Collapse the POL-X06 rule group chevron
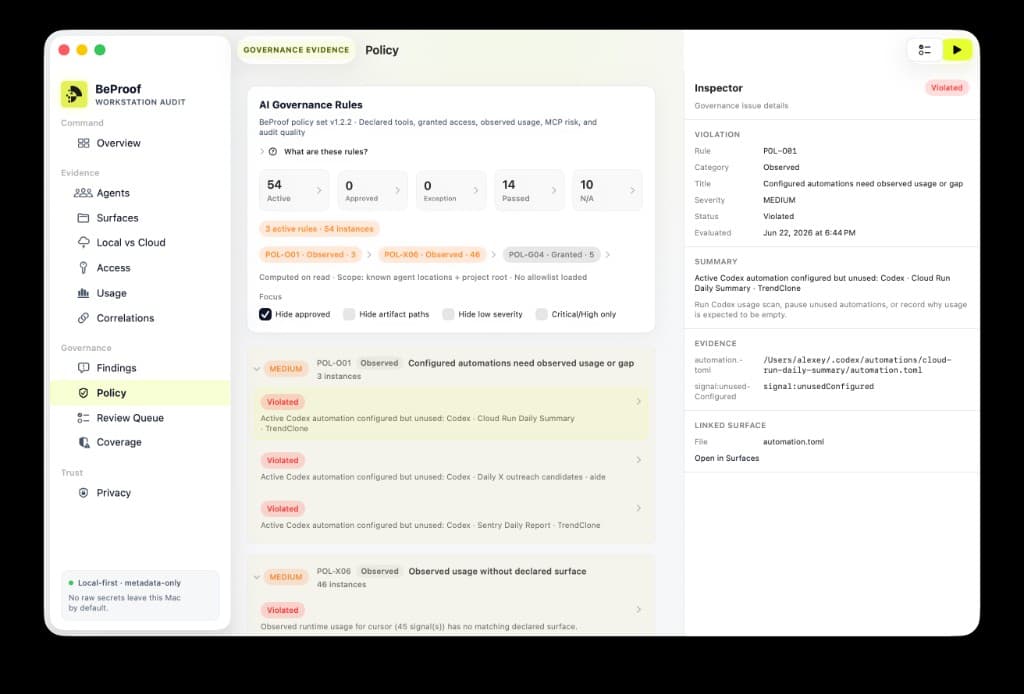Image resolution: width=1024 pixels, height=694 pixels. [257, 577]
